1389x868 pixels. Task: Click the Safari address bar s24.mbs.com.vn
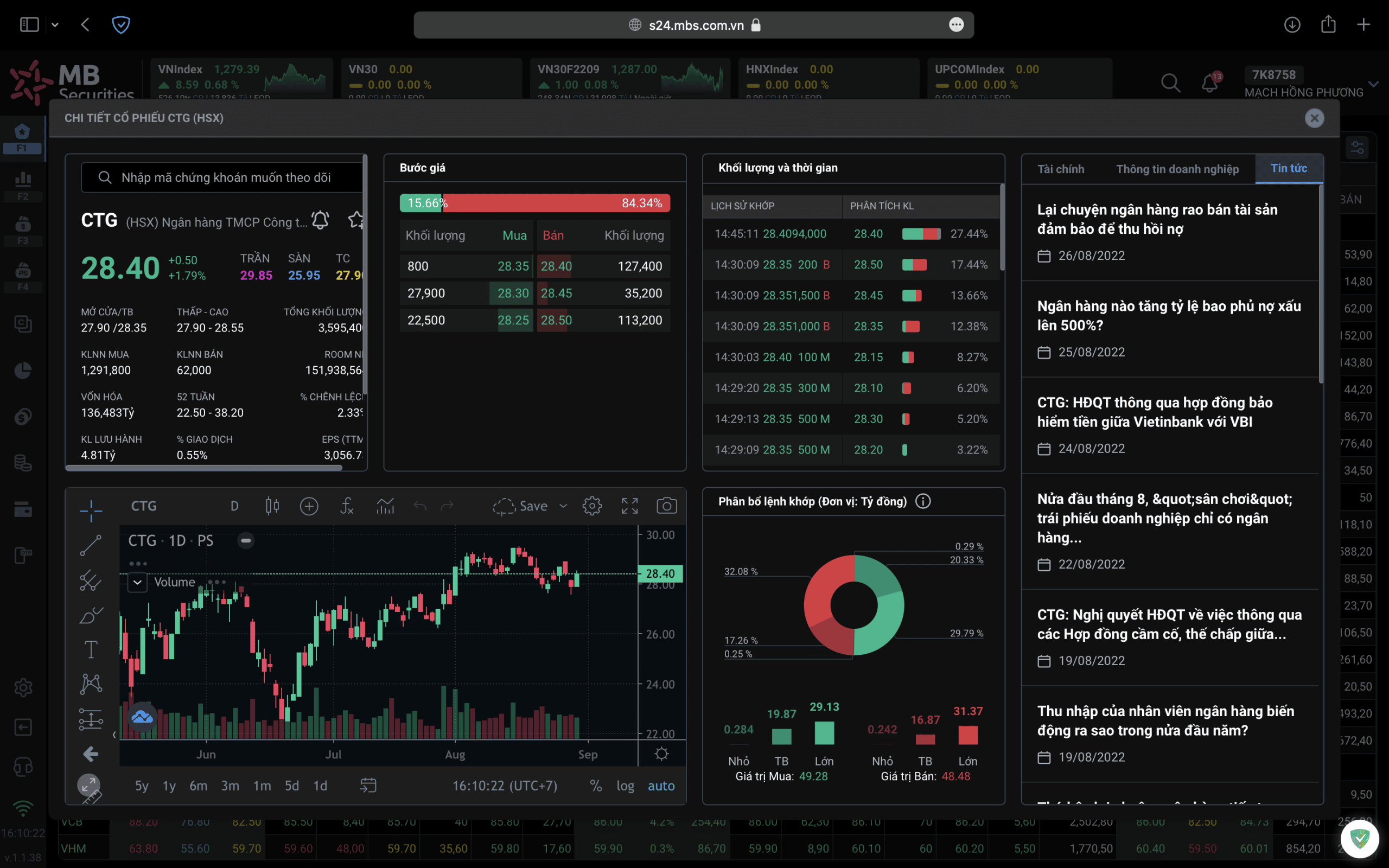pos(693,25)
